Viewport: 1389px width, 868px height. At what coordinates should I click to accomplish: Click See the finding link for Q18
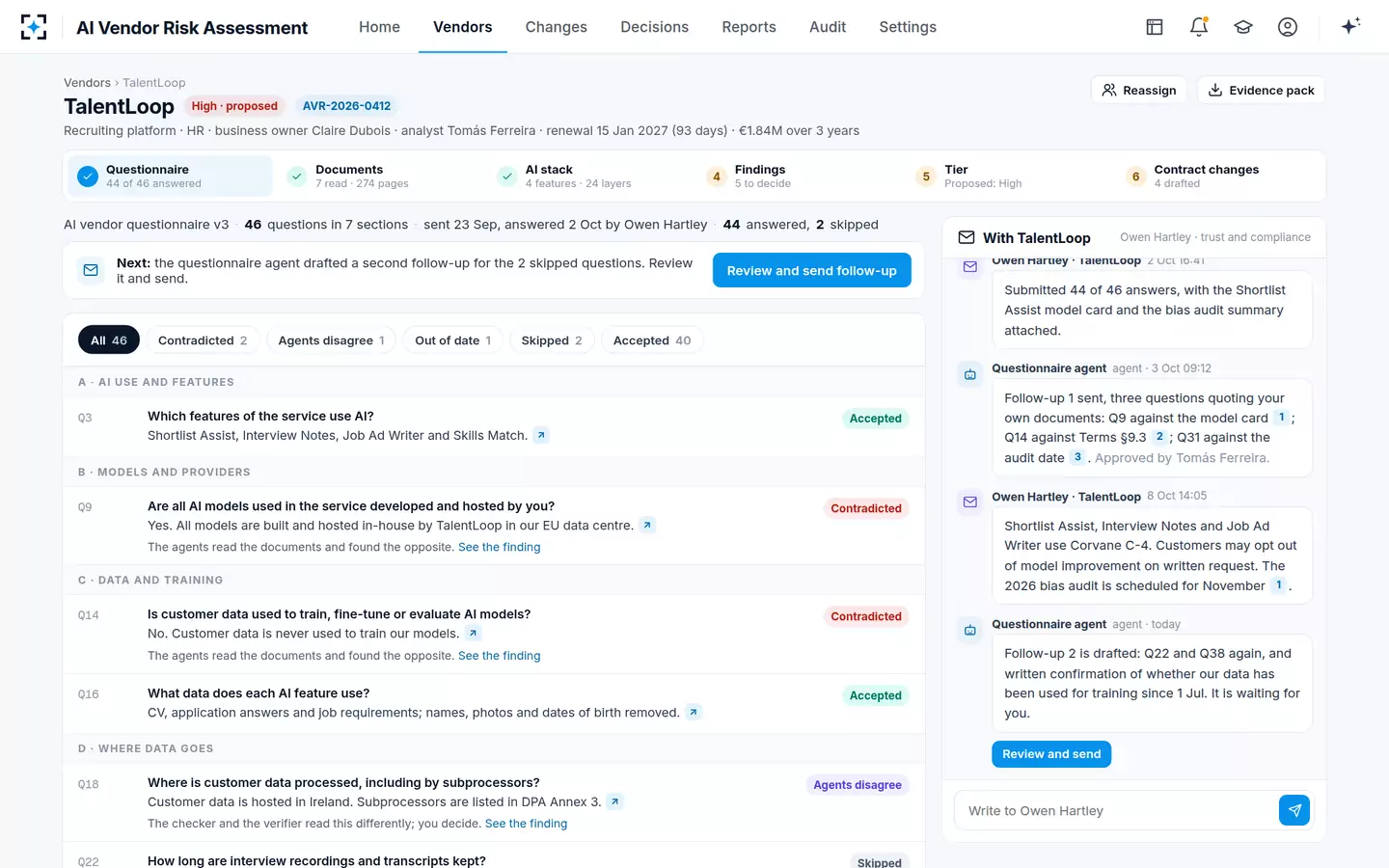[526, 824]
